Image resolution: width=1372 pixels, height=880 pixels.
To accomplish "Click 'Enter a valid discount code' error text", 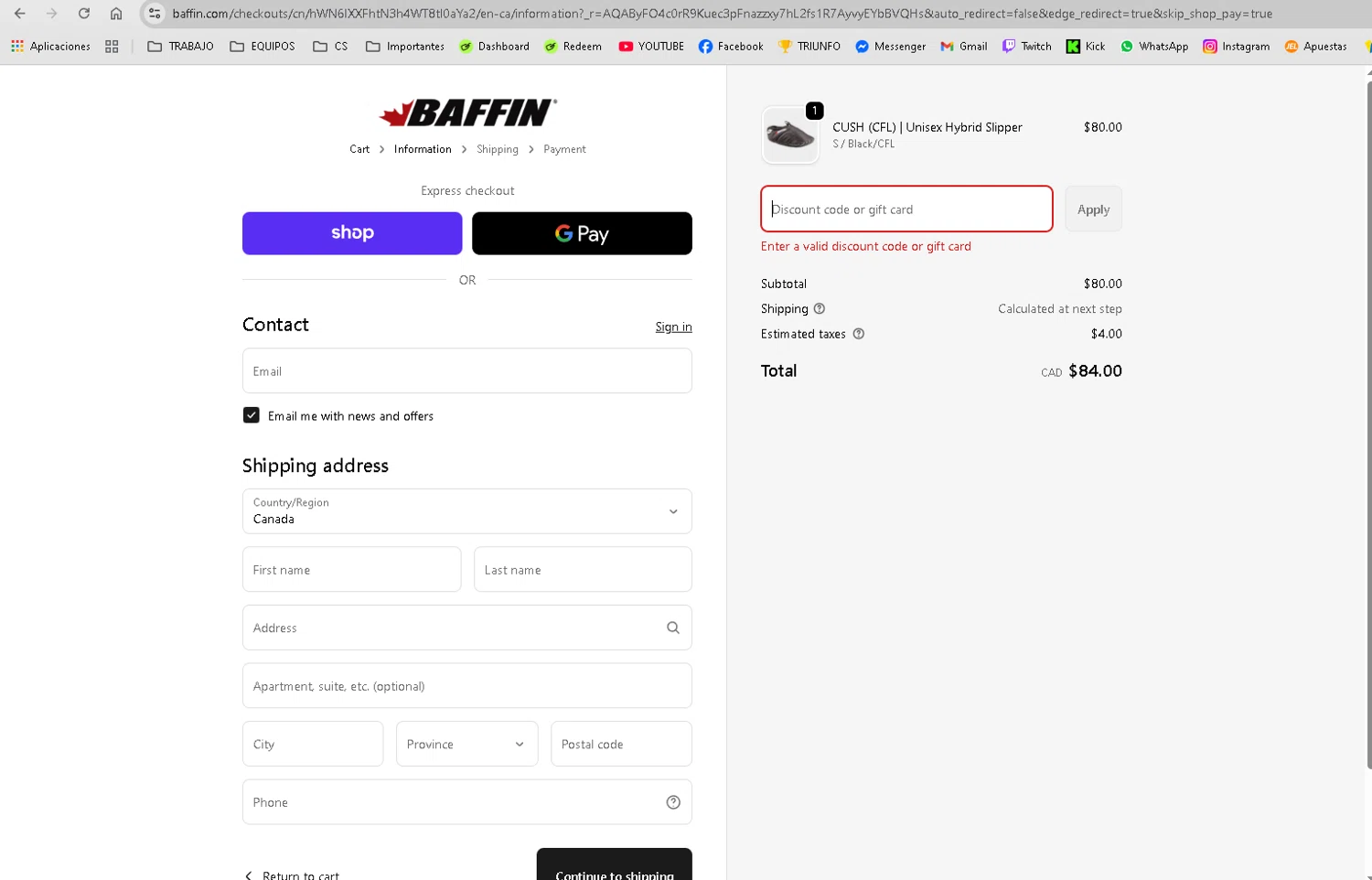I will pyautogui.click(x=866, y=246).
